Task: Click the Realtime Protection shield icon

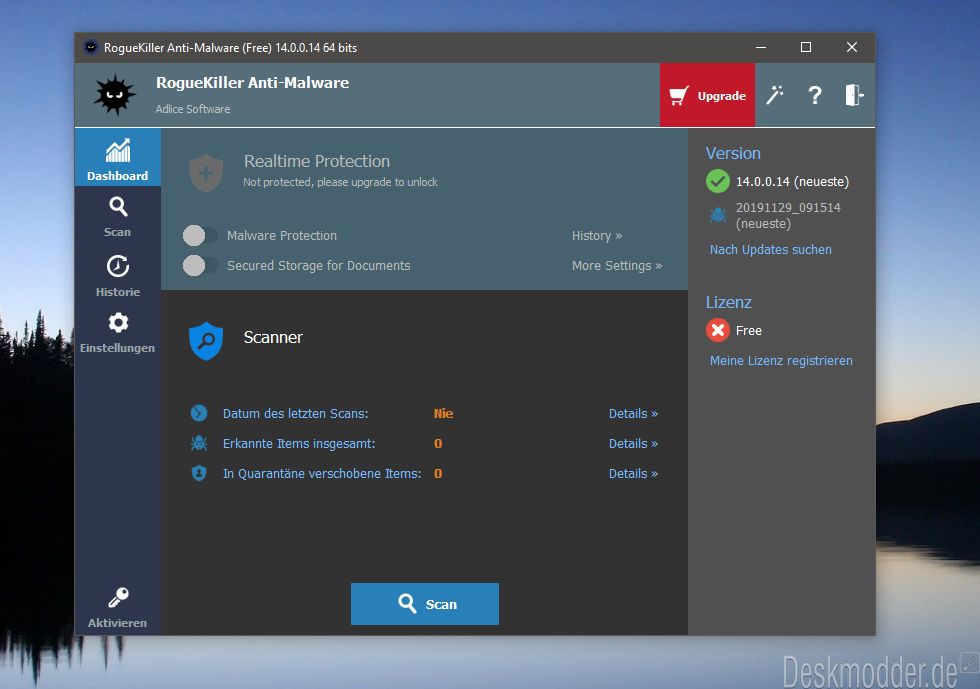Action: click(x=206, y=173)
